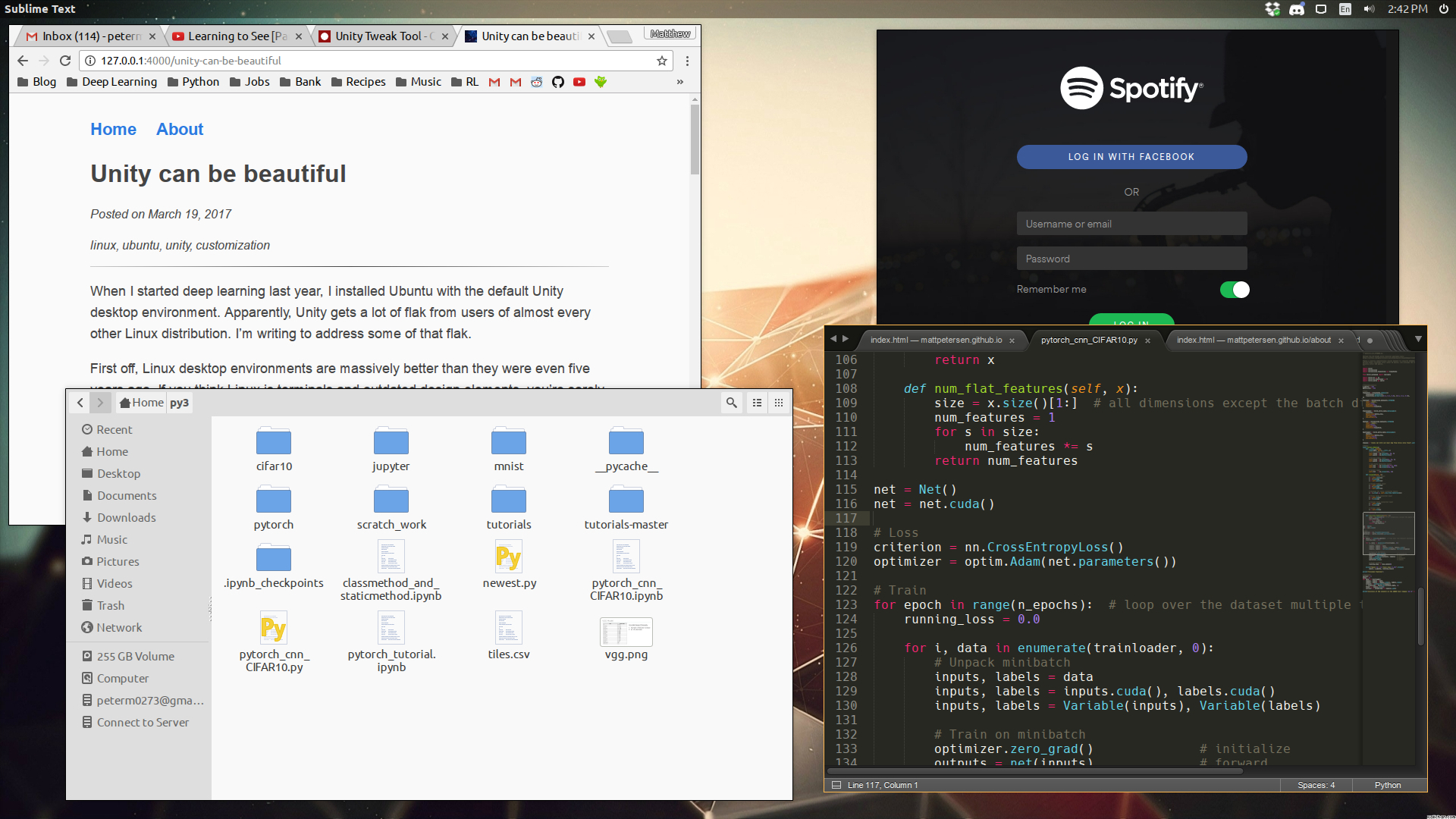Click LOG IN WITH FACEBOOK button
This screenshot has height=819, width=1456.
click(1131, 156)
